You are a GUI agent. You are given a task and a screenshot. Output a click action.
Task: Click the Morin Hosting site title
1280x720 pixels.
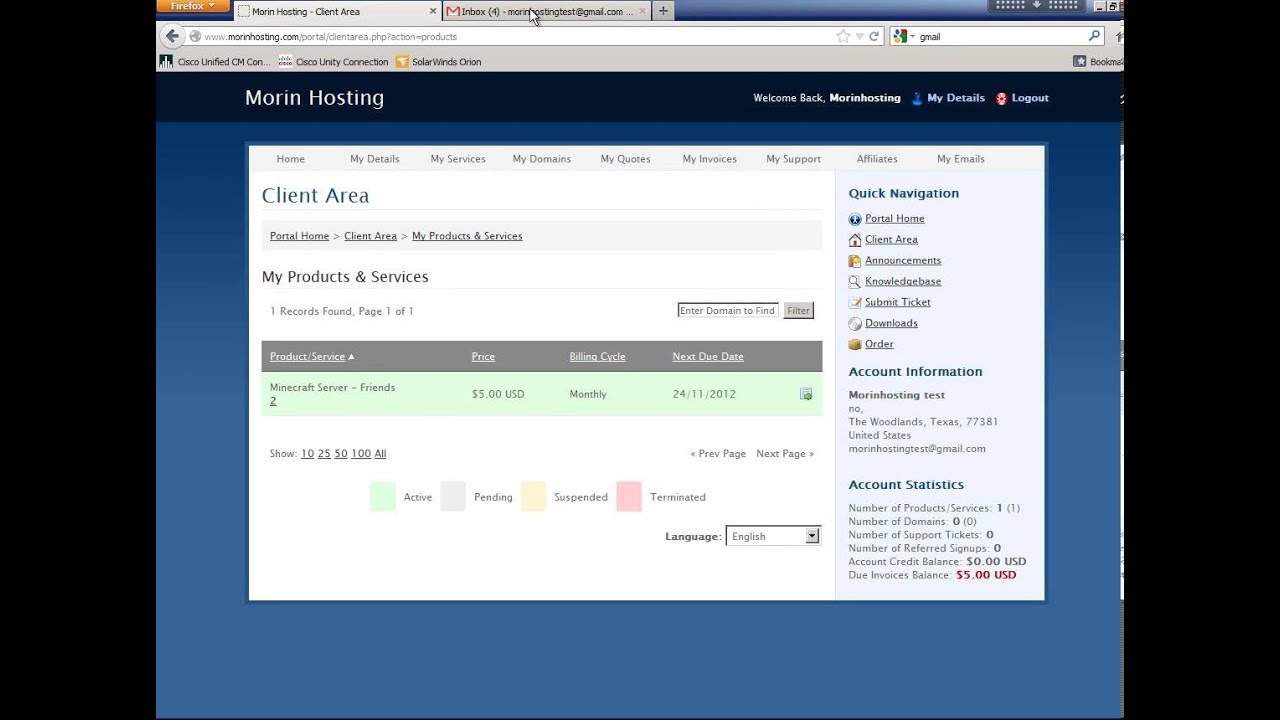coord(315,98)
